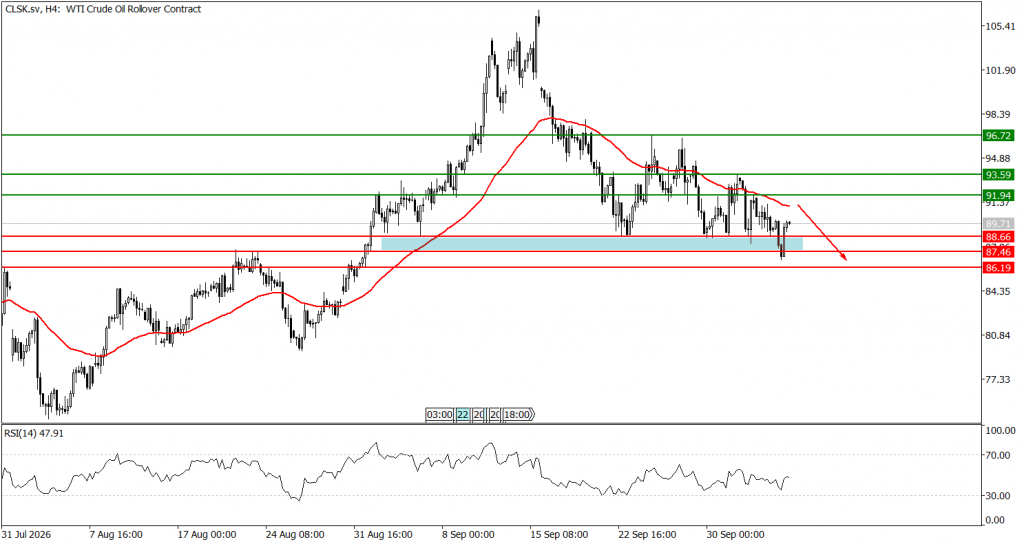
Task: Select the 03:00 event marker on the timeline
Action: pos(439,415)
